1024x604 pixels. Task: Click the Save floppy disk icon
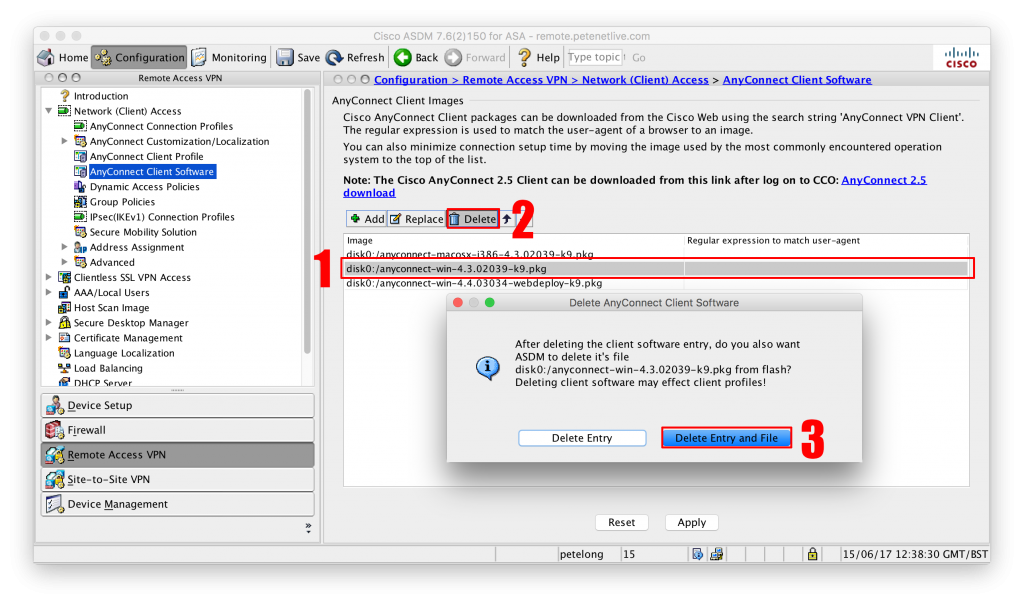point(285,57)
